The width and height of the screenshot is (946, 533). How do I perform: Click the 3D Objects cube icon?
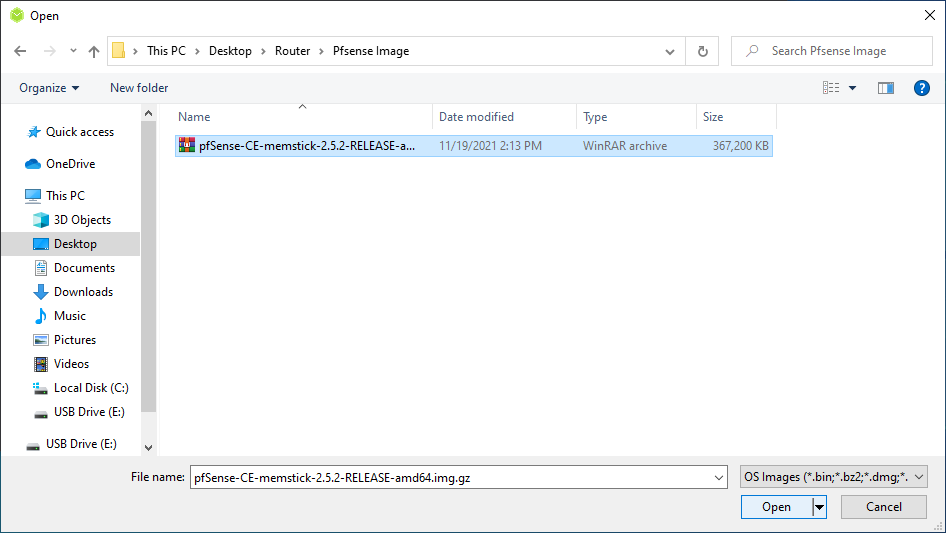(x=41, y=220)
